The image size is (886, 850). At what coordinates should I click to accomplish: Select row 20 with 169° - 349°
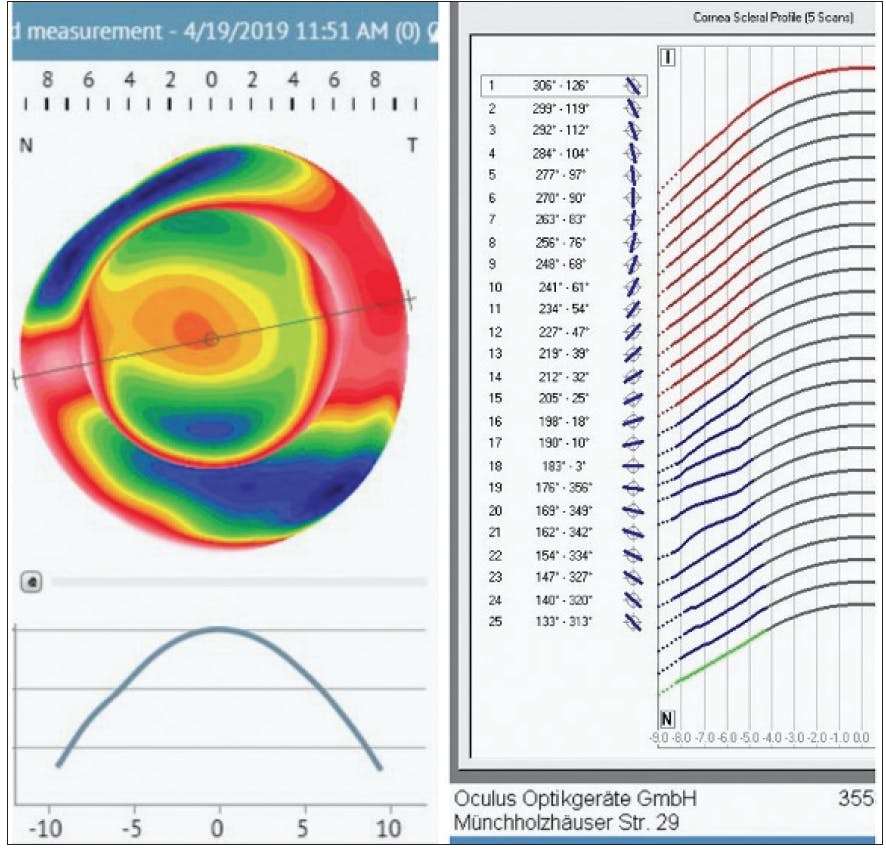click(x=560, y=510)
